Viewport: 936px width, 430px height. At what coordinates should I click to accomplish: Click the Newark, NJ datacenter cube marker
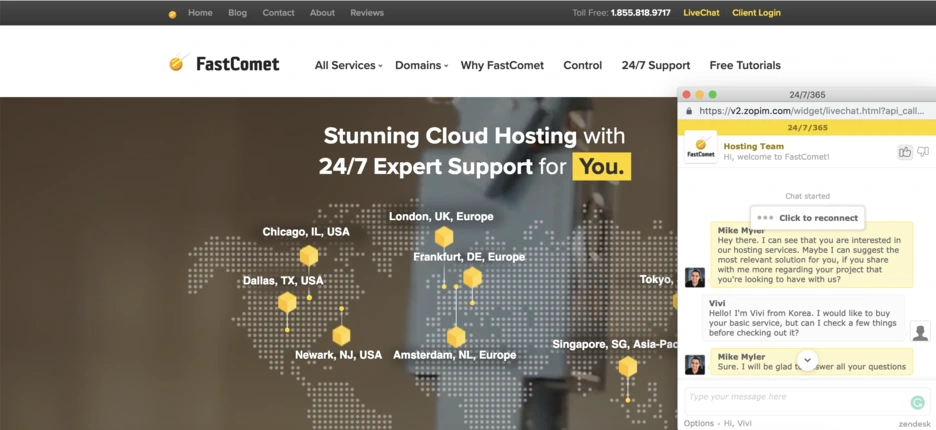pos(341,336)
